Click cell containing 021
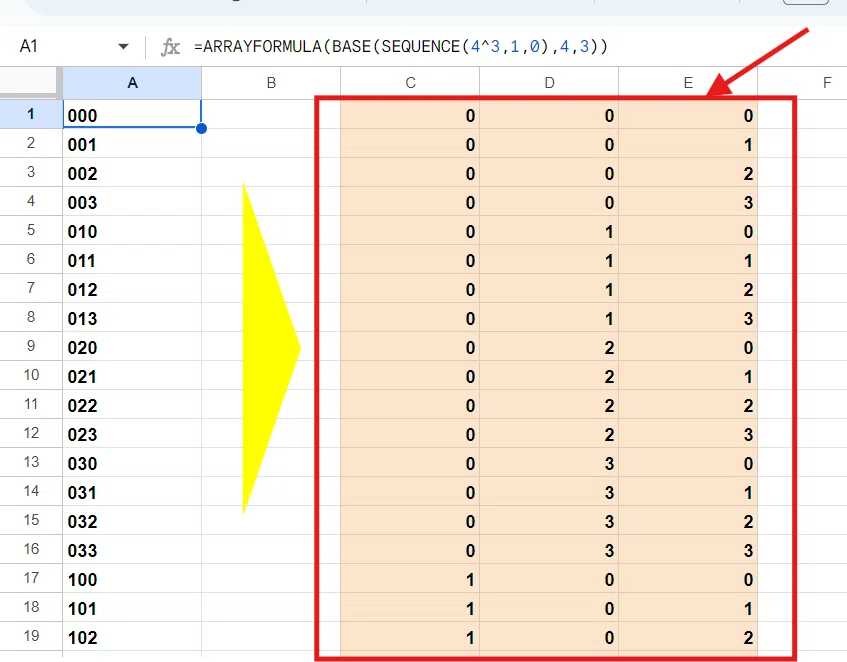Viewport: 847px width, 662px height. point(132,376)
